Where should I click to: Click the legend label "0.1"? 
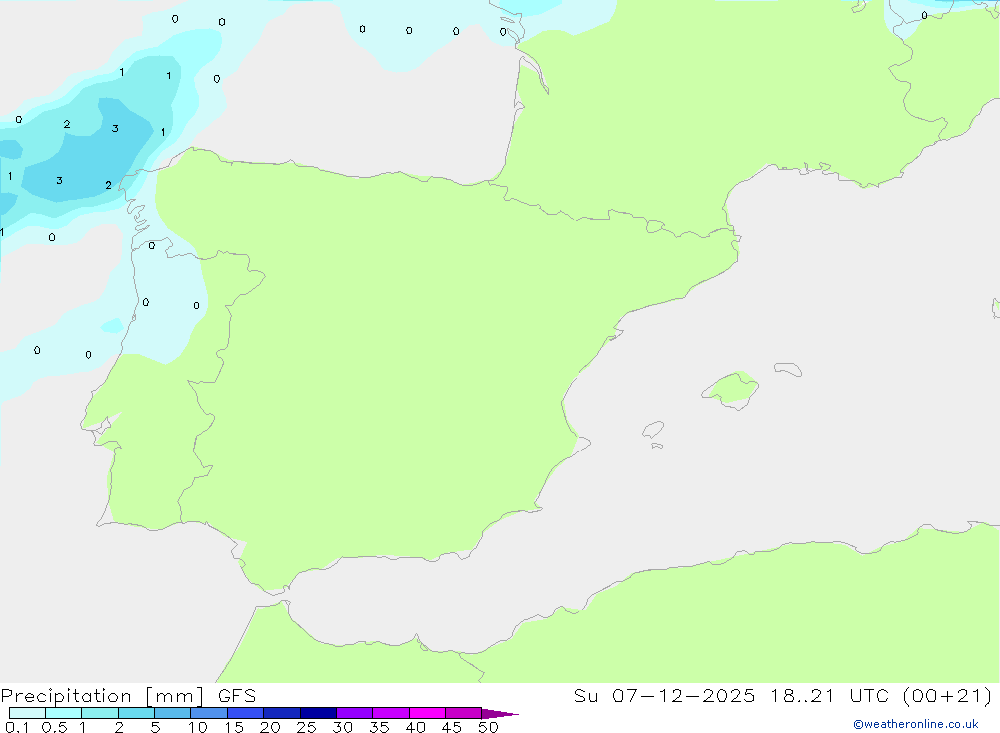point(17,727)
